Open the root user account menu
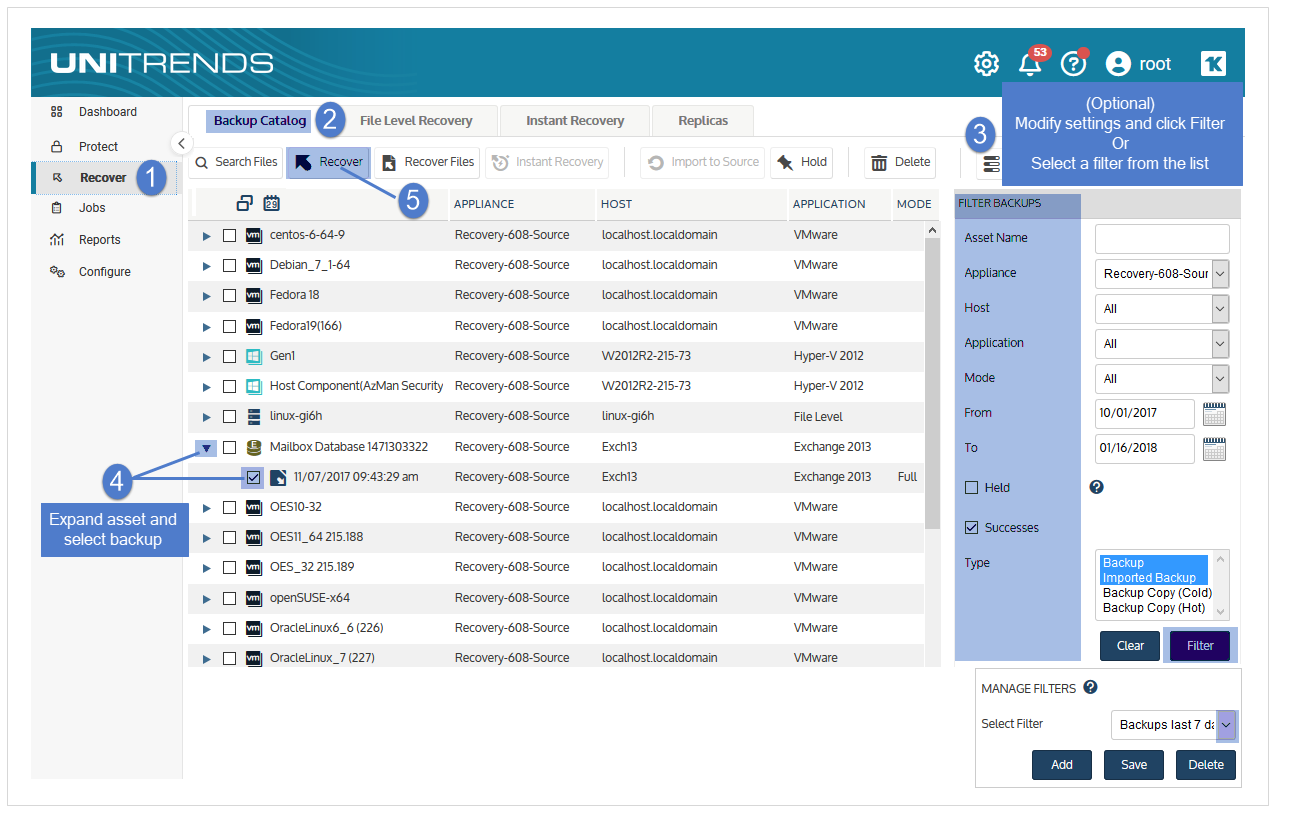Screen dimensions: 1296x827 [1138, 64]
